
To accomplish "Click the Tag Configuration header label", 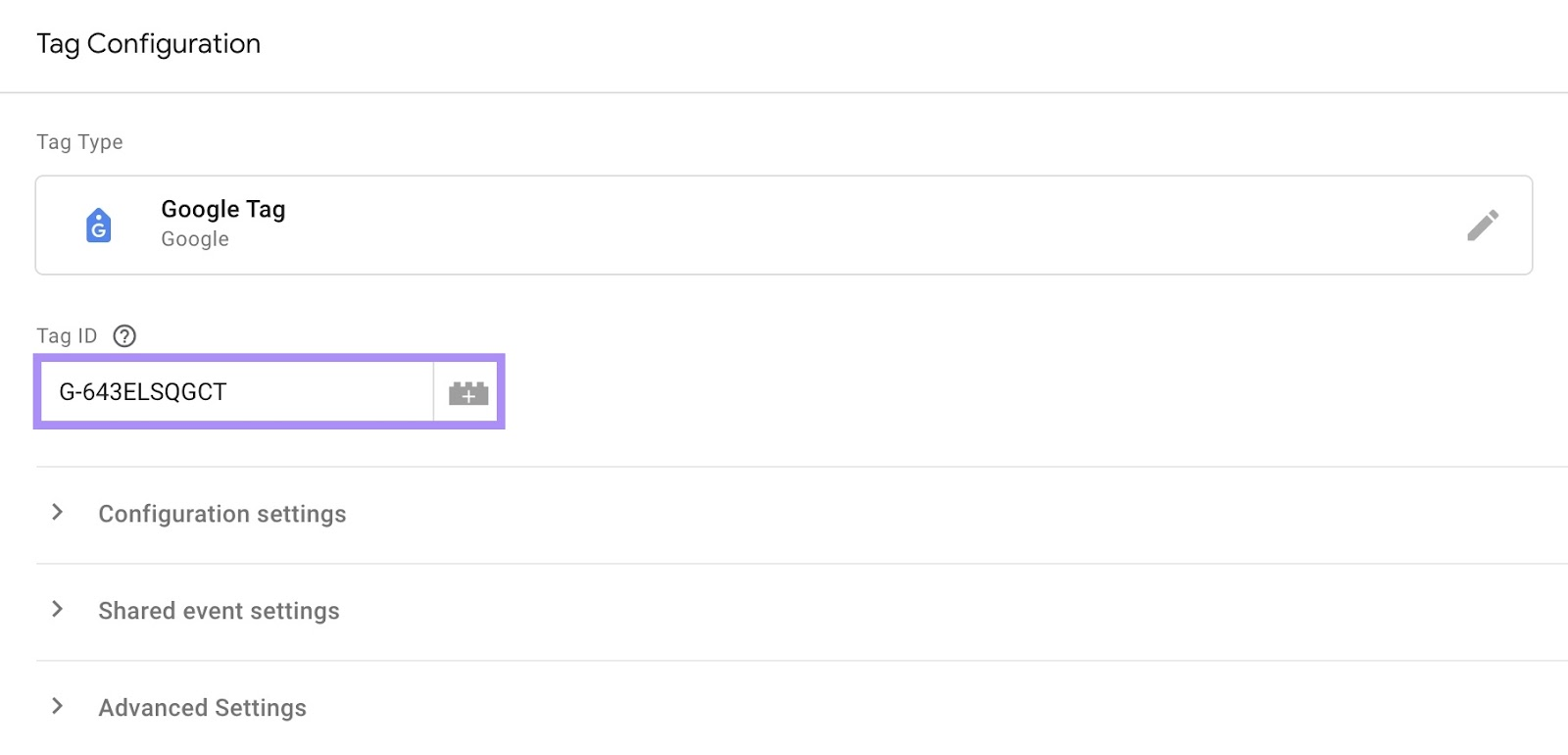I will coord(148,44).
